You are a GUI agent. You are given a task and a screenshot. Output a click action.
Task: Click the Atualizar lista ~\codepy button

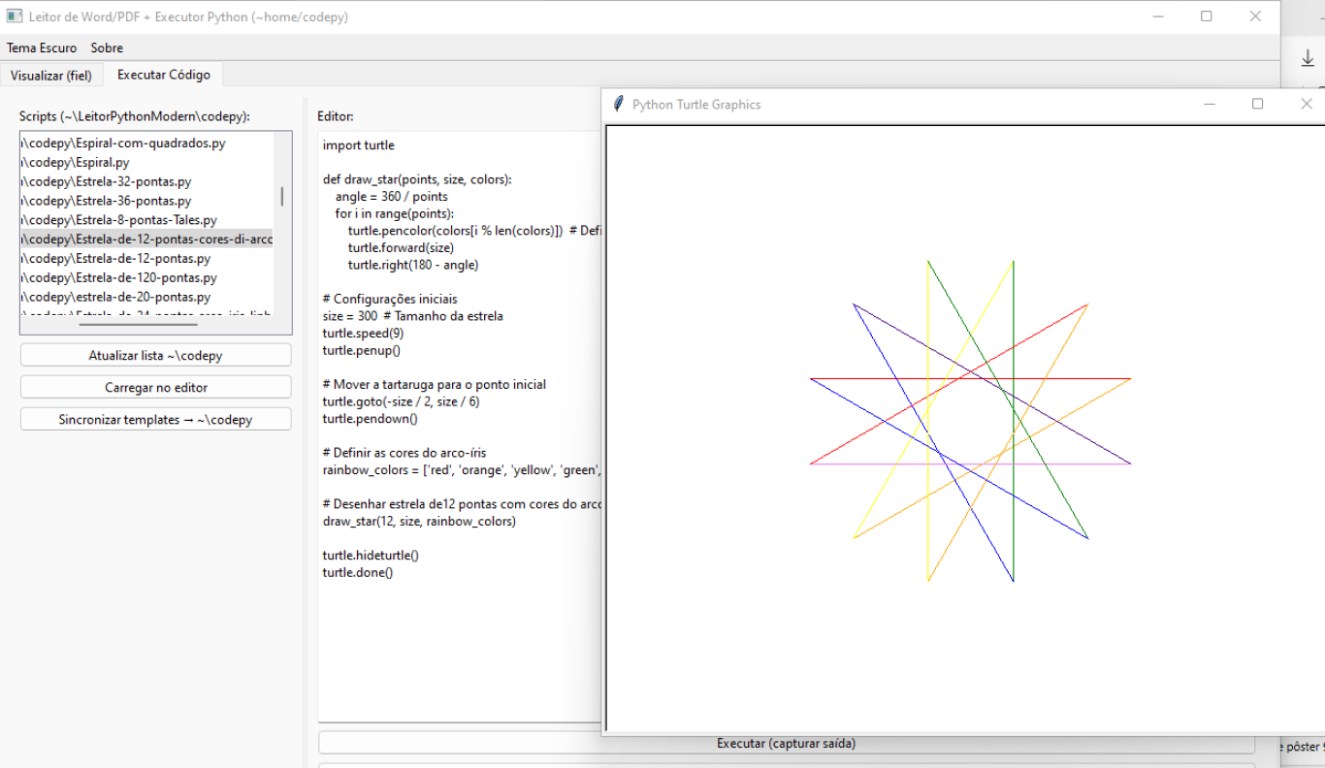[156, 355]
